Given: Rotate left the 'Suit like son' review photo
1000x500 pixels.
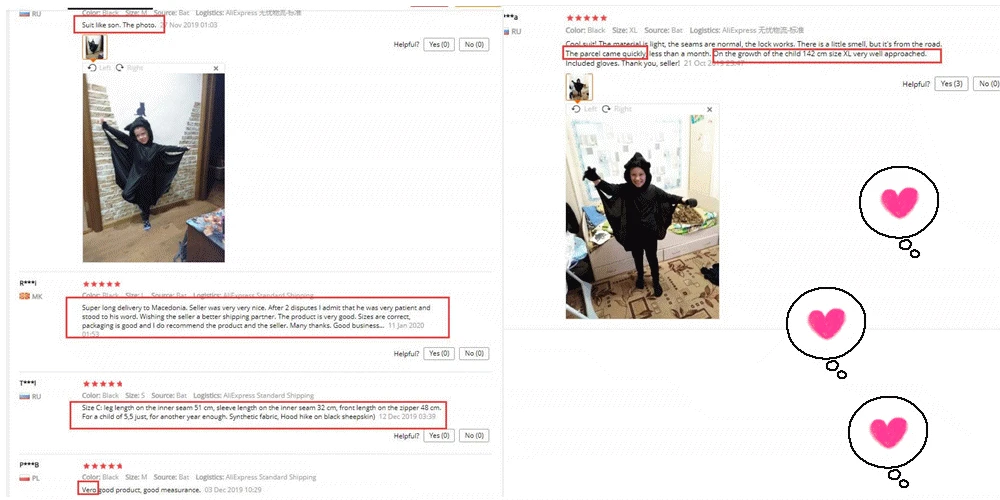Looking at the screenshot, I should (x=101, y=68).
